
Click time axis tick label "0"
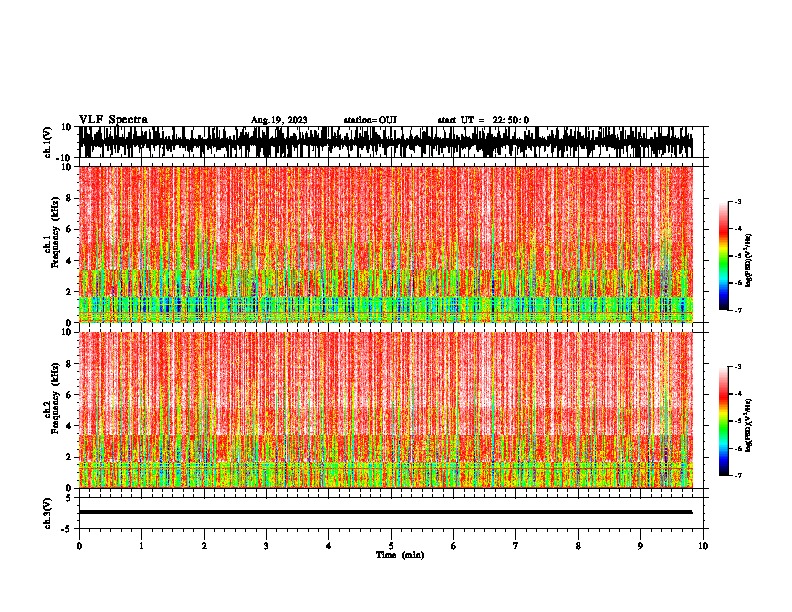point(79,546)
